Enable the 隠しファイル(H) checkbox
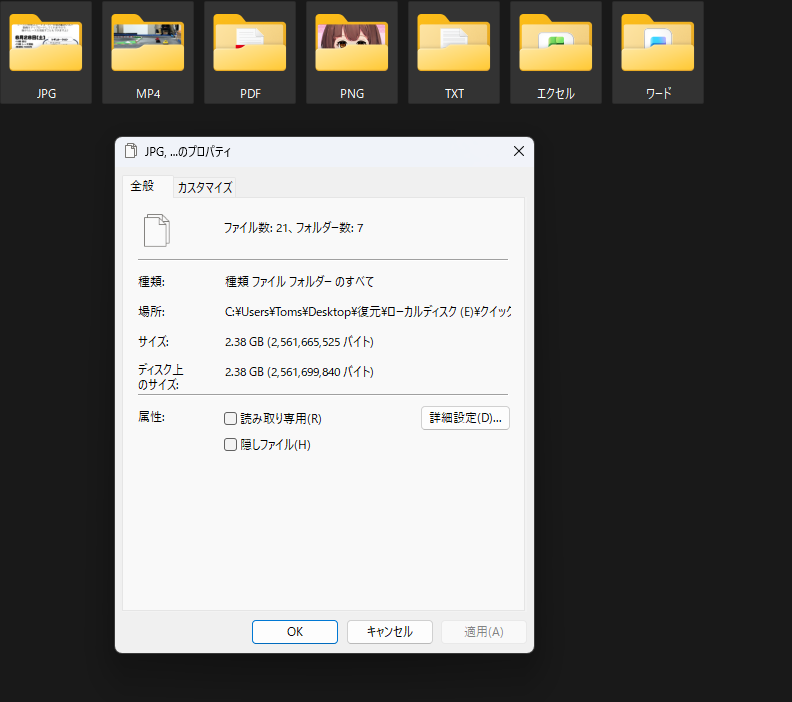The width and height of the screenshot is (792, 702). tap(231, 445)
